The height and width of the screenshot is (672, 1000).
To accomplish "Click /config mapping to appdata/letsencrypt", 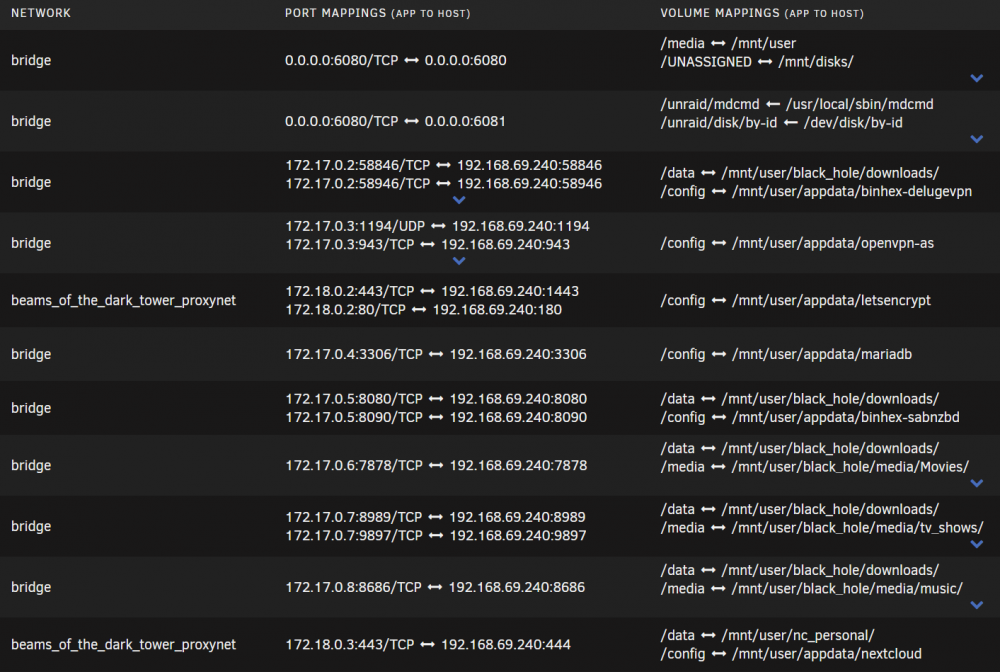I will coord(796,300).
